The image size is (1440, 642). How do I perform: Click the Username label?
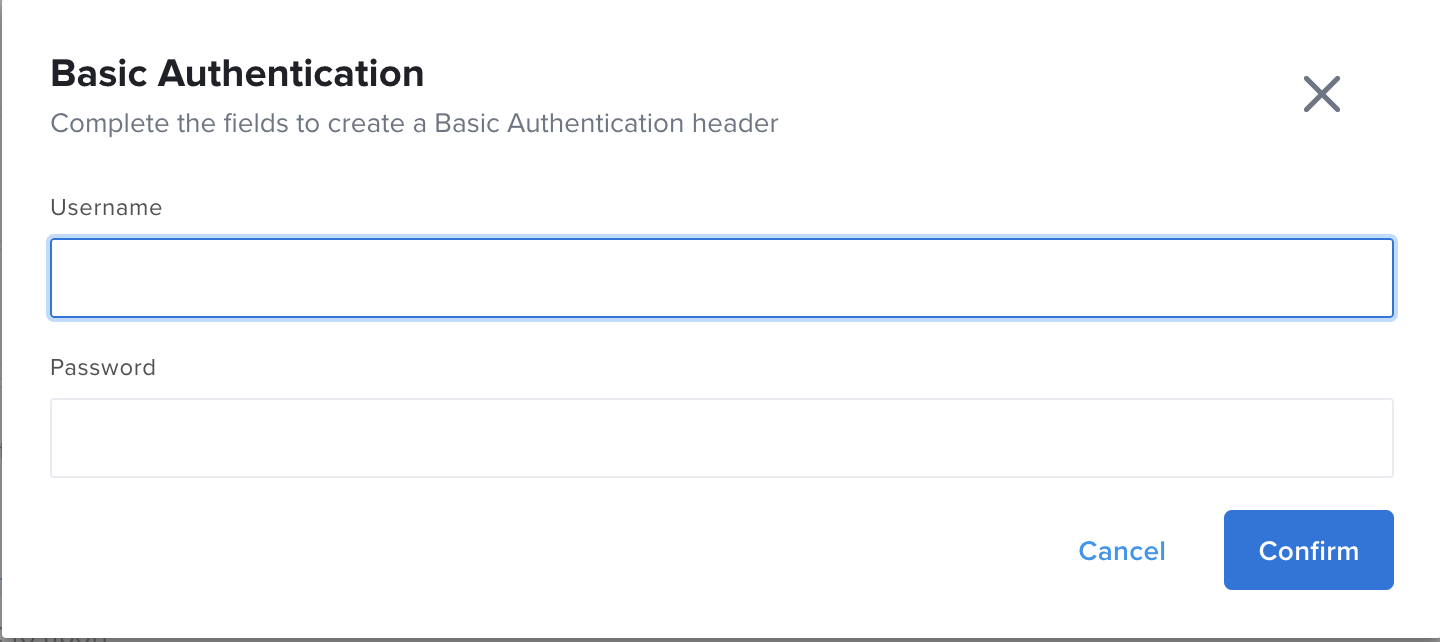click(x=106, y=207)
